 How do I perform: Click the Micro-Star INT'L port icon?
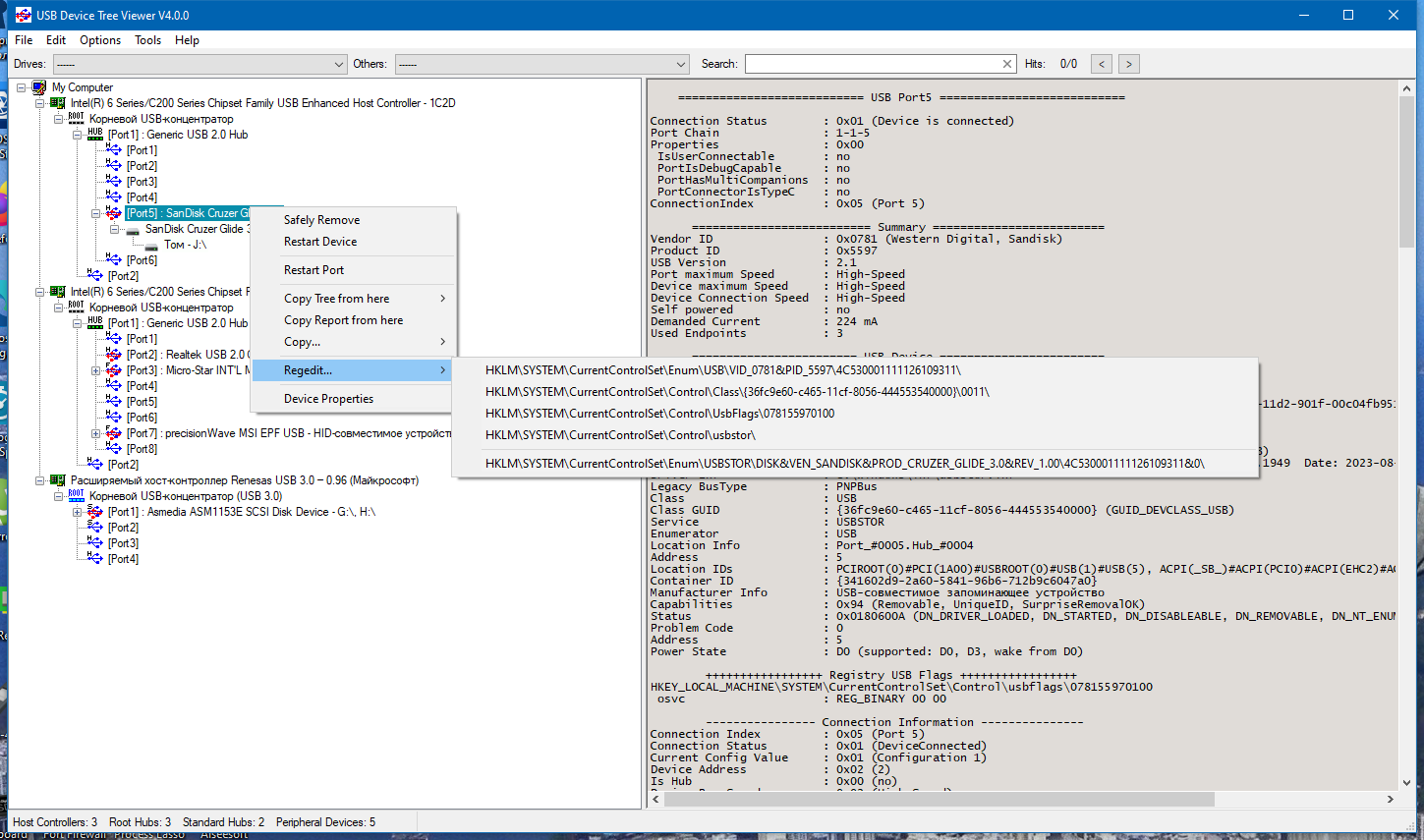pyautogui.click(x=114, y=370)
